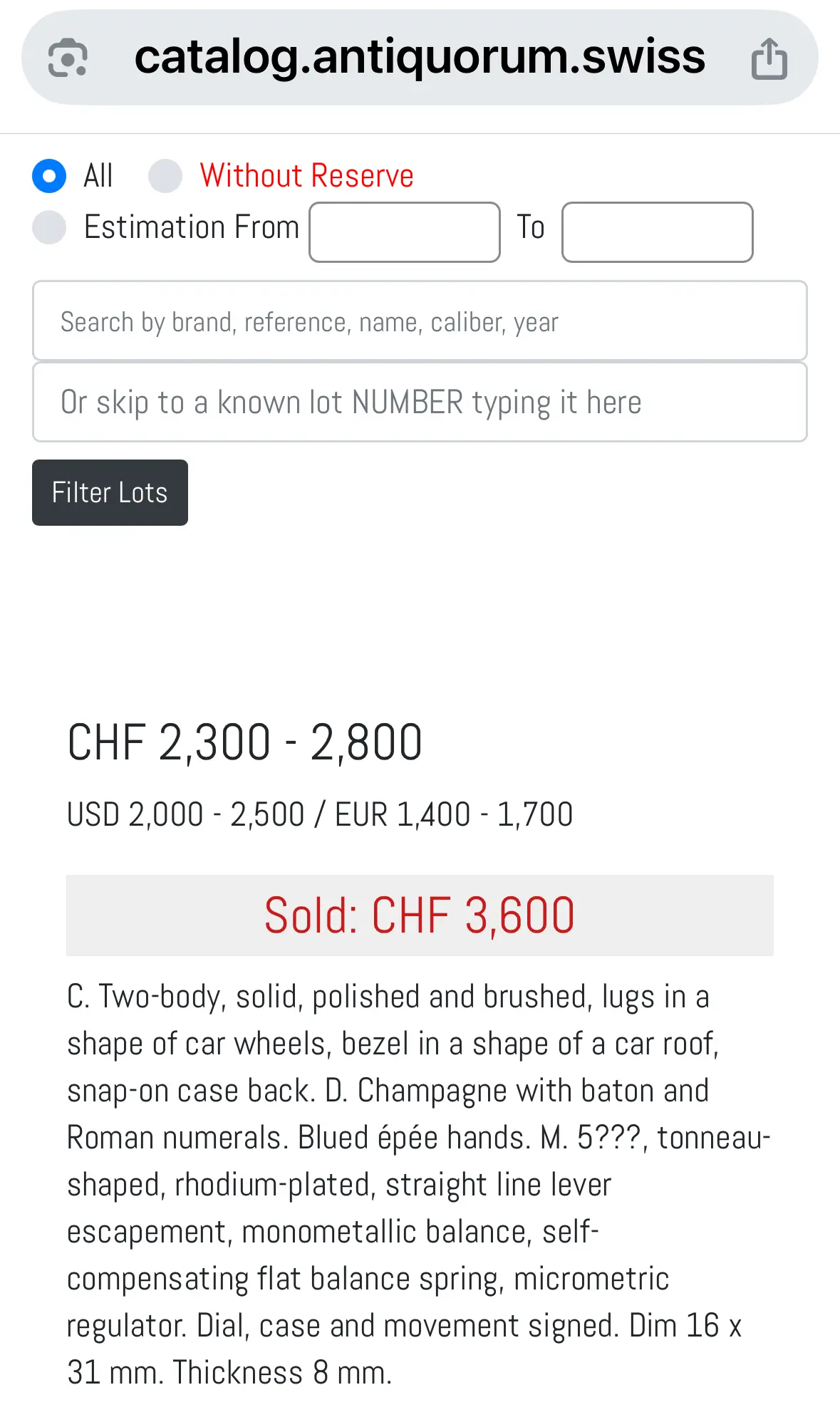Screen dimensions: 840x1427
Task: Click the red Without Reserve label
Action: [306, 176]
